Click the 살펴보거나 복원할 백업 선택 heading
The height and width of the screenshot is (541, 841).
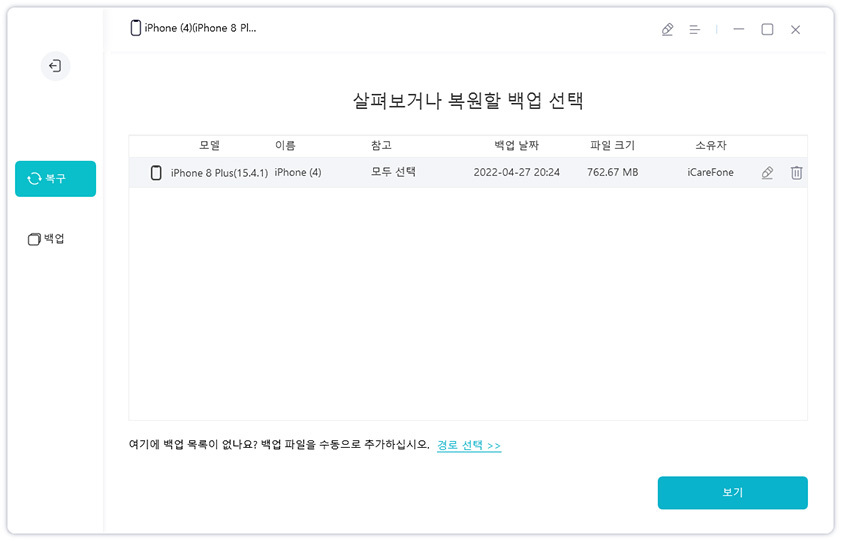468,101
